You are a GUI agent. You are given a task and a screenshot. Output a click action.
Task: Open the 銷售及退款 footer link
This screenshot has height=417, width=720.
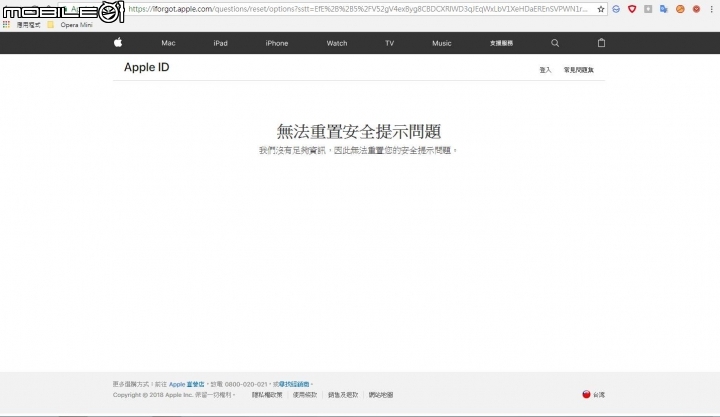343,394
